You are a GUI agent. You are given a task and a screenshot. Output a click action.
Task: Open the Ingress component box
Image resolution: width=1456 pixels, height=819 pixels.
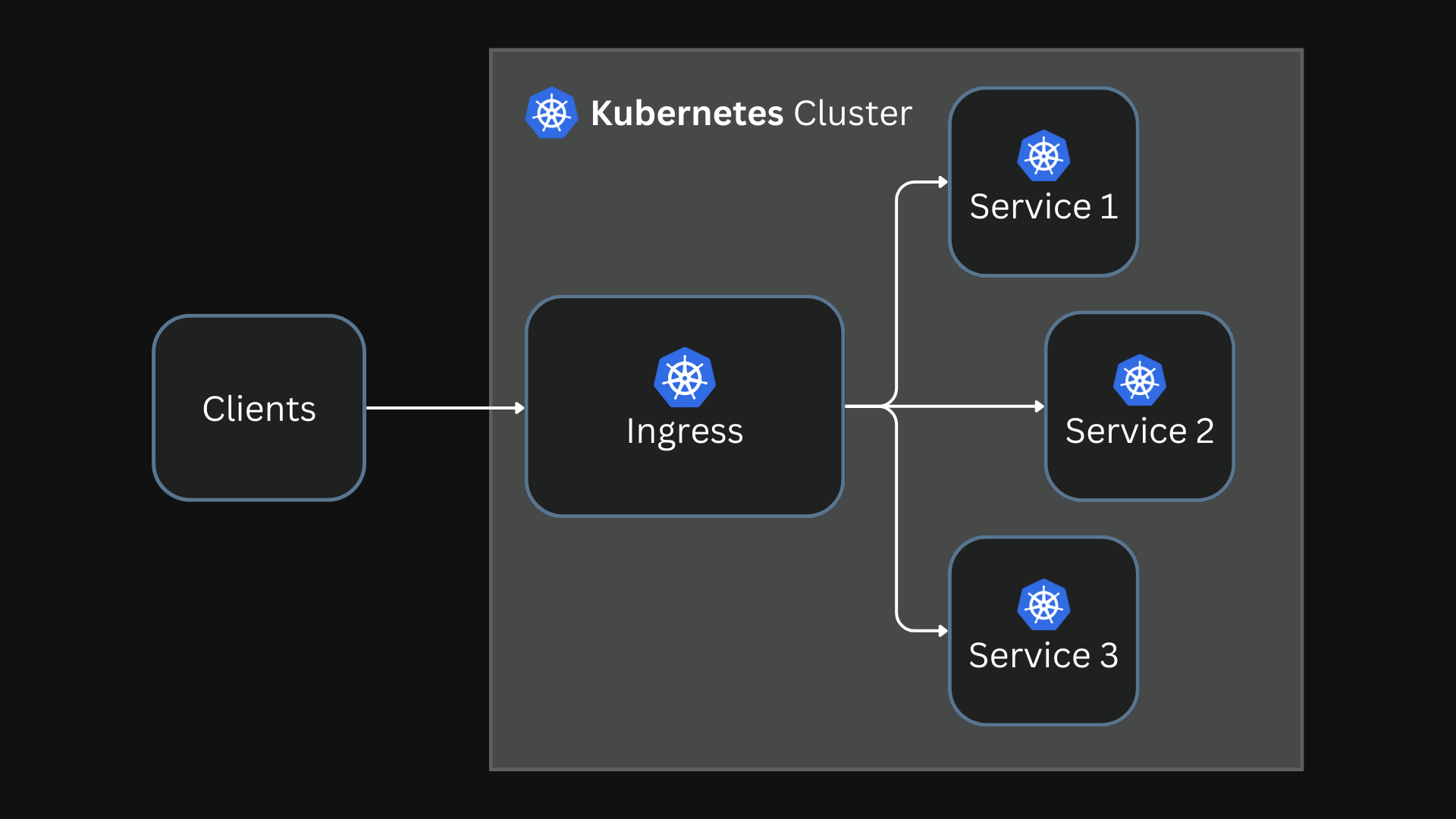tap(684, 470)
